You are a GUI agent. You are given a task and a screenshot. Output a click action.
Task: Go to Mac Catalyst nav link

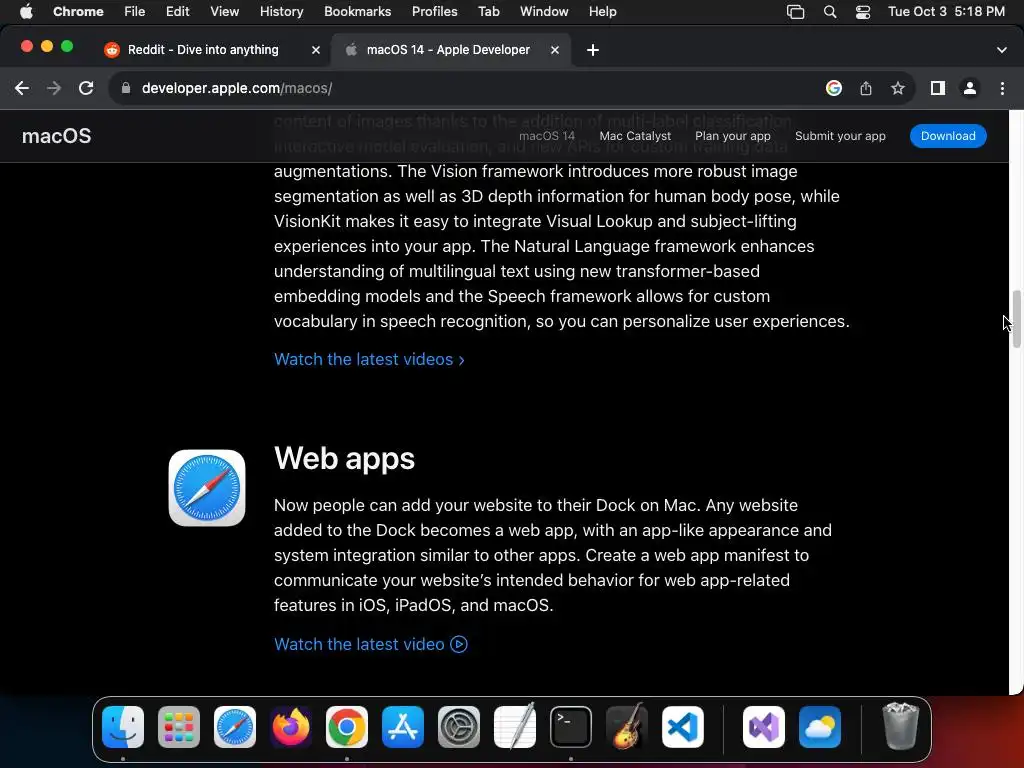[635, 136]
